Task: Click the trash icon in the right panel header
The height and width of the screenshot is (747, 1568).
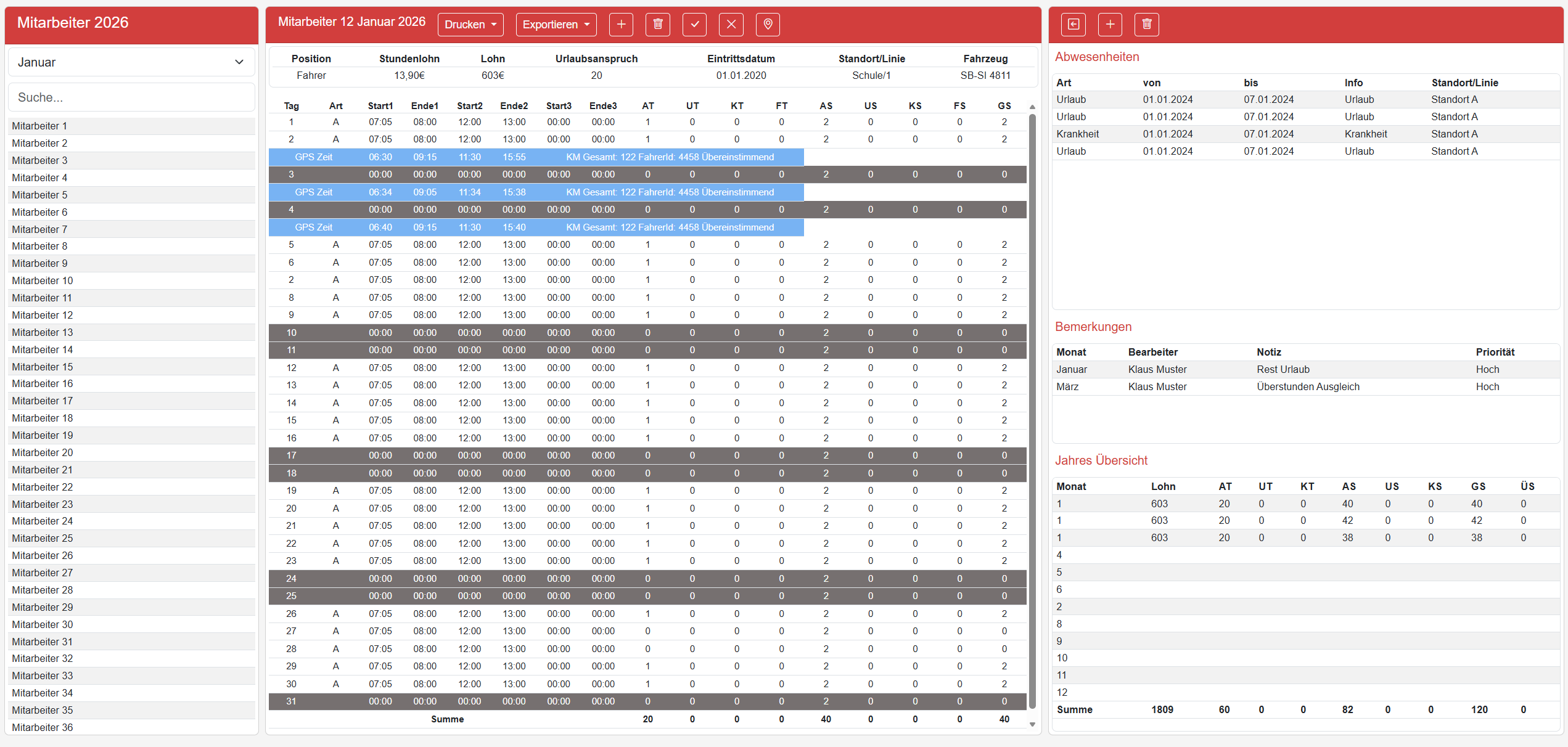Action: [x=1147, y=24]
